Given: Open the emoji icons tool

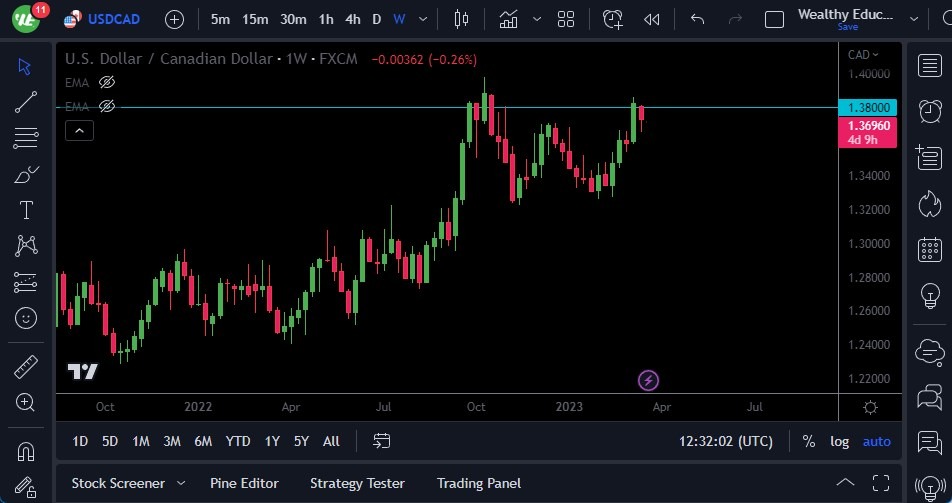Looking at the screenshot, I should tap(26, 318).
